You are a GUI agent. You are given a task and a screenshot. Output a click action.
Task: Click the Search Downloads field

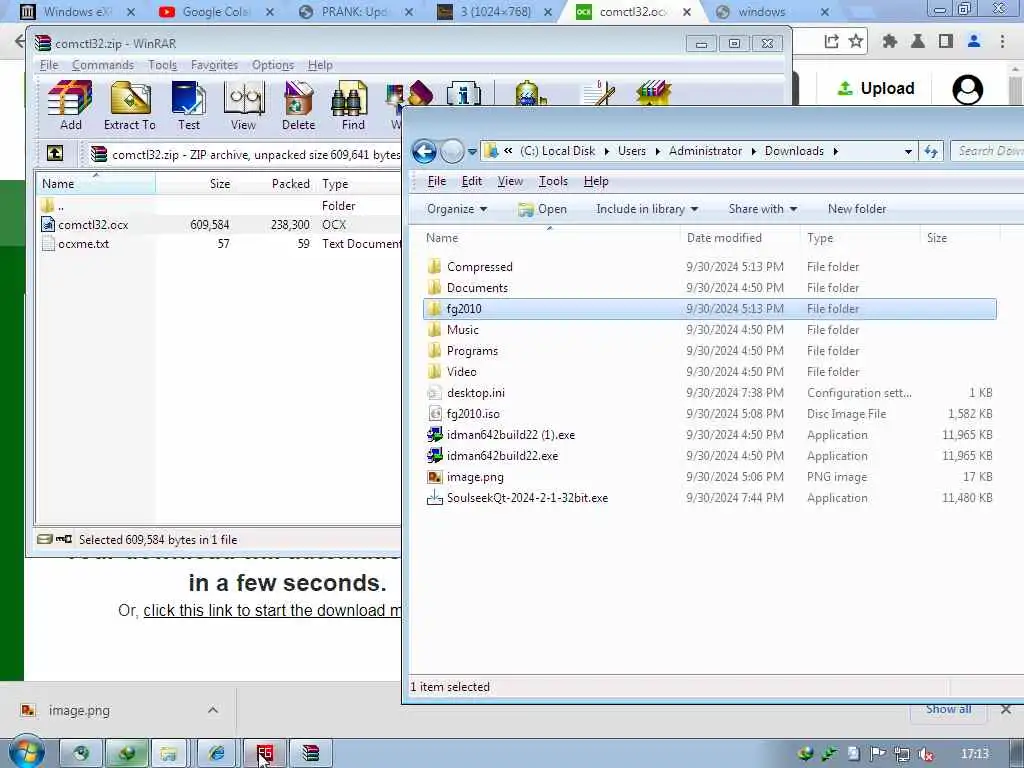click(x=987, y=152)
